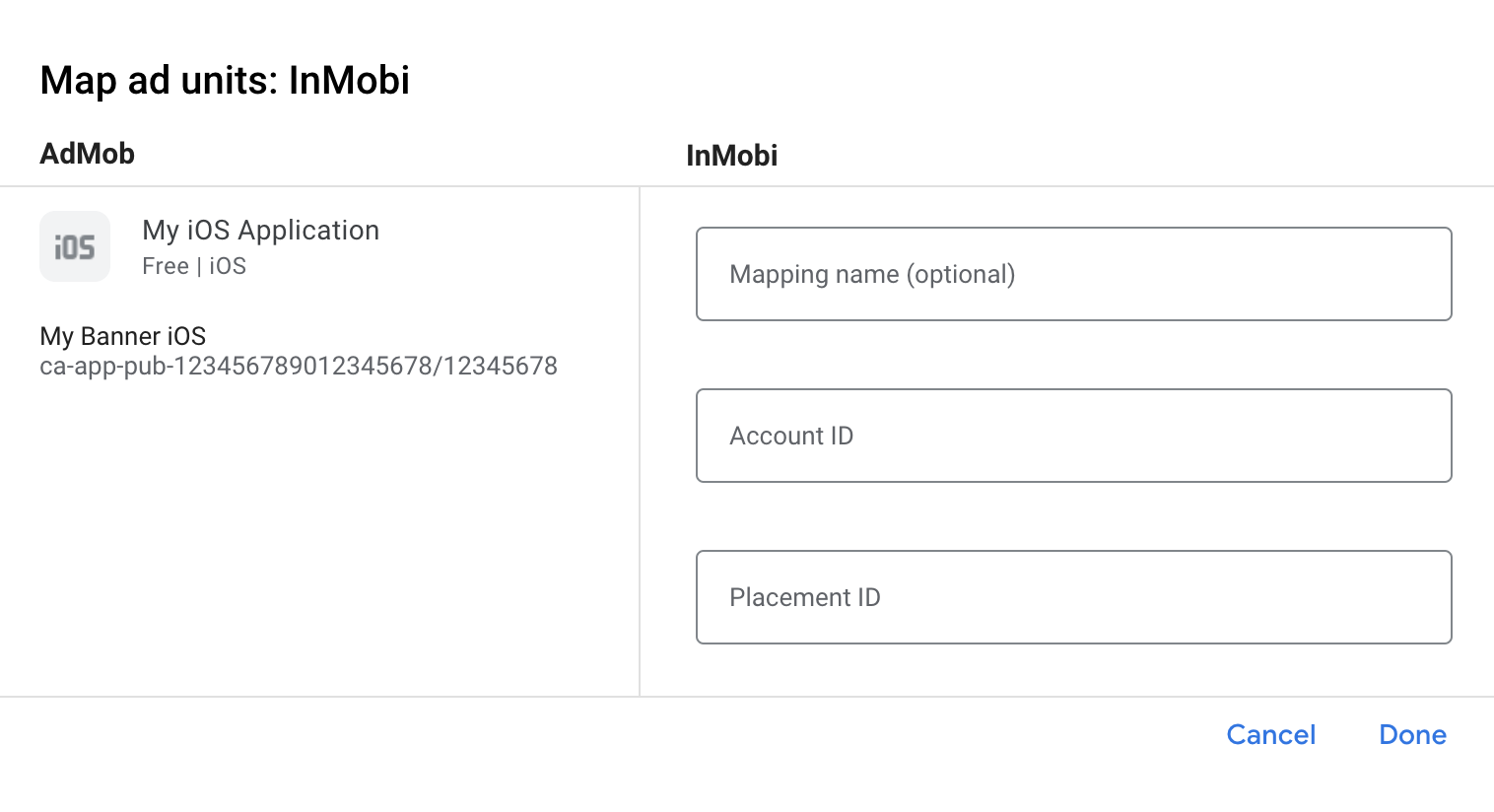1494x812 pixels.
Task: Confirm the mapping with Done
Action: [1412, 735]
